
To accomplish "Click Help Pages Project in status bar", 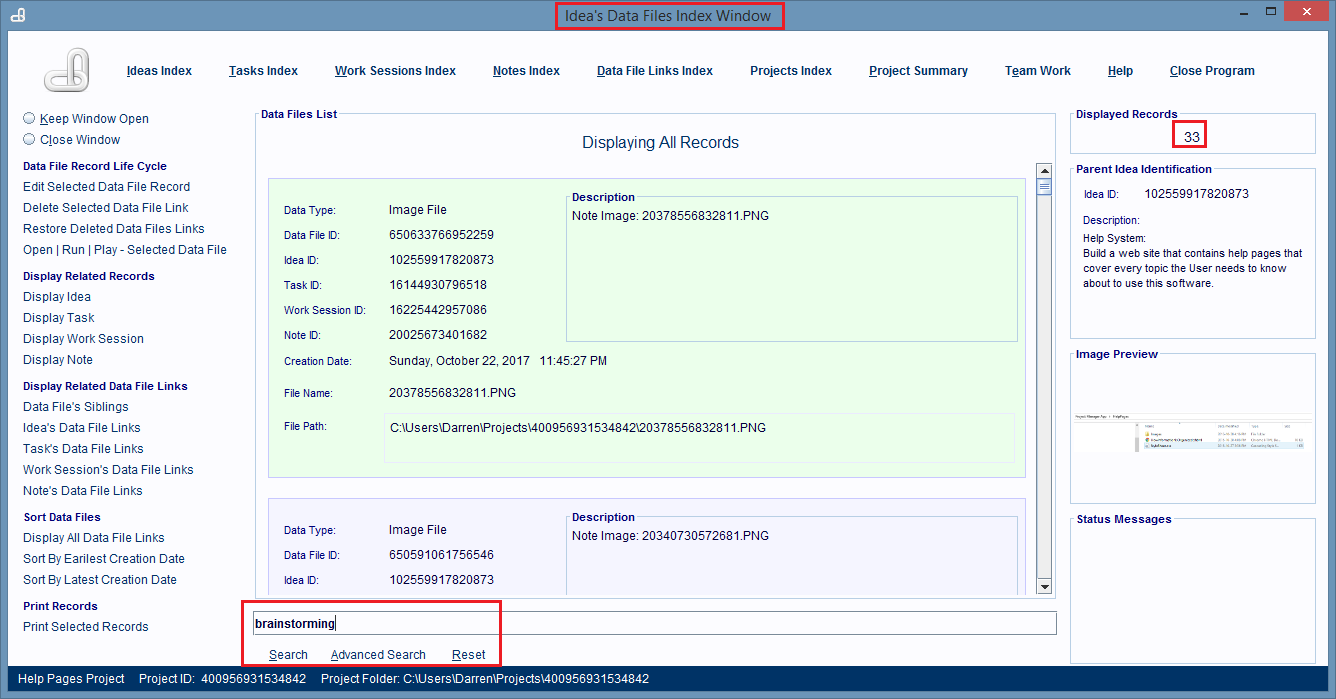I will (71, 679).
